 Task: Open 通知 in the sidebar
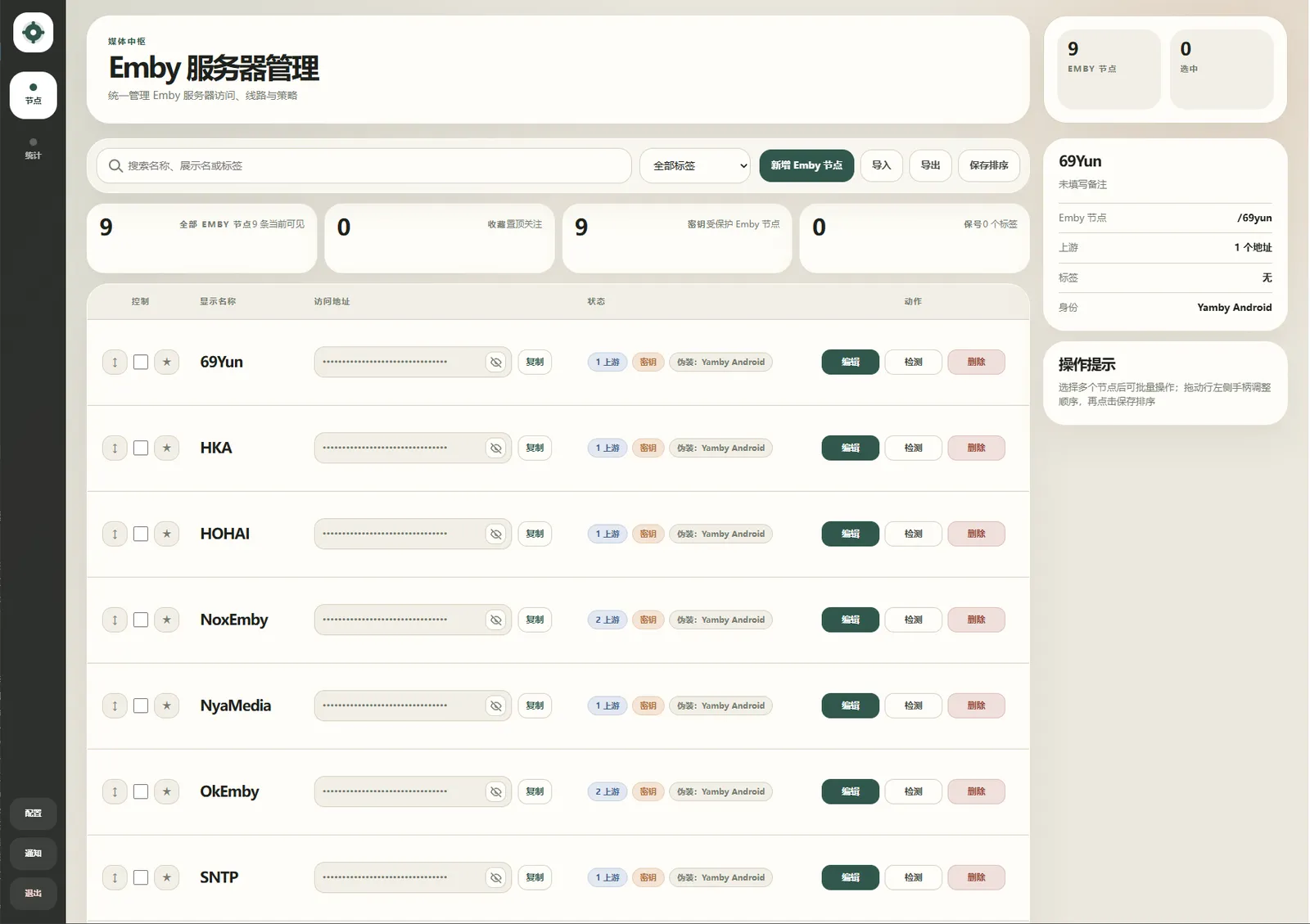tap(34, 854)
